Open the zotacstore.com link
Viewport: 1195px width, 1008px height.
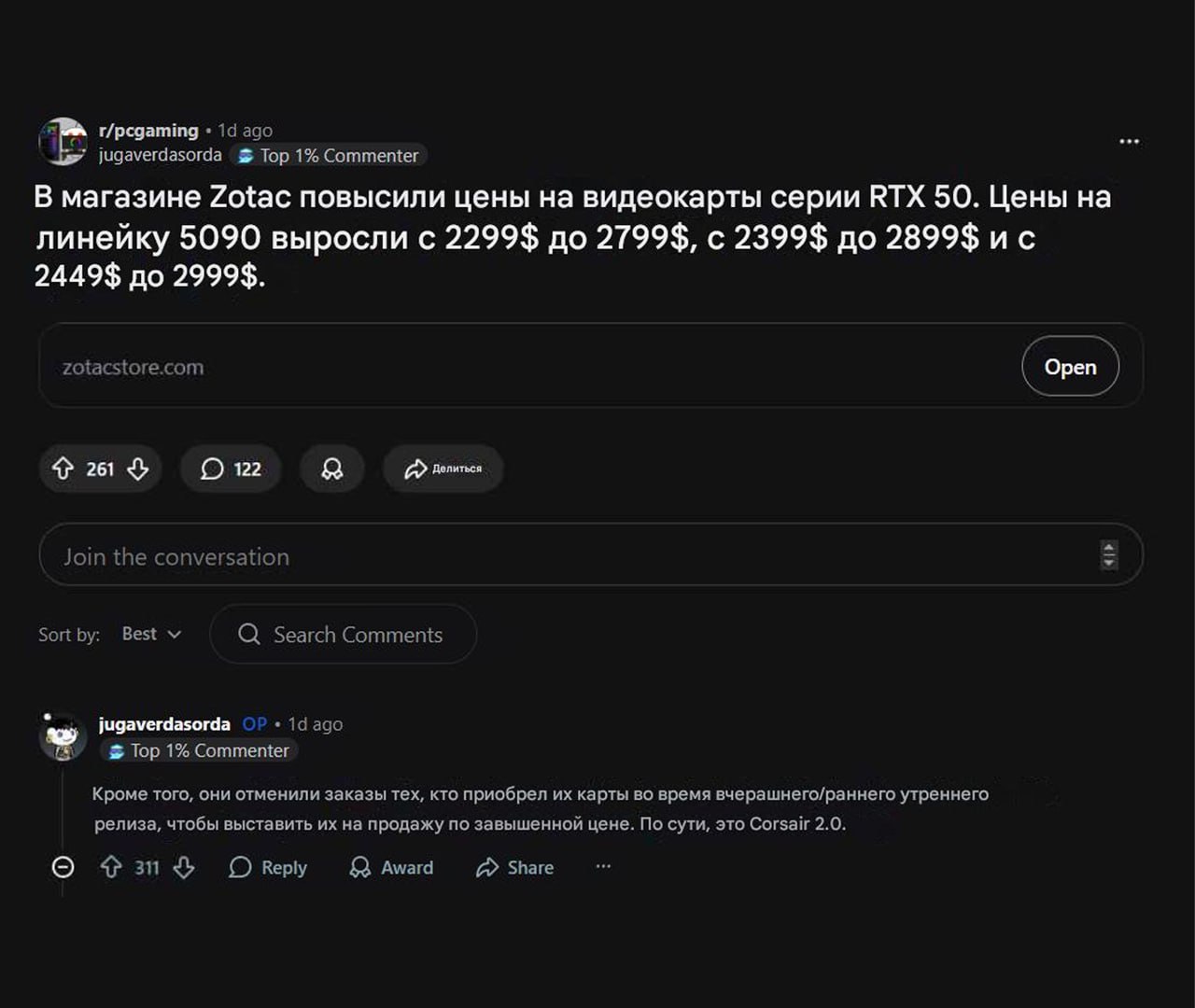tap(1070, 367)
